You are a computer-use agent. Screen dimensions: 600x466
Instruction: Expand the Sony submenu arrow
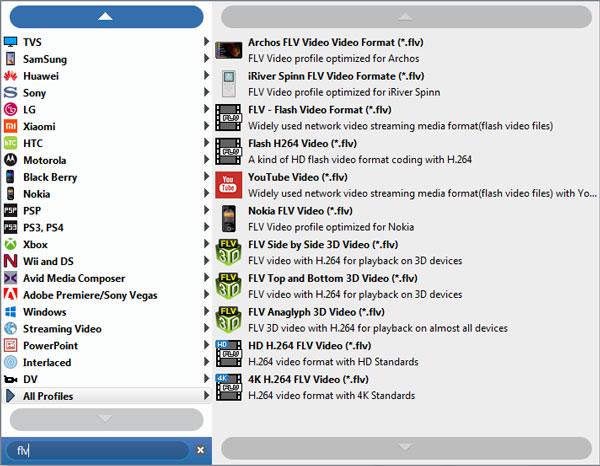click(206, 92)
